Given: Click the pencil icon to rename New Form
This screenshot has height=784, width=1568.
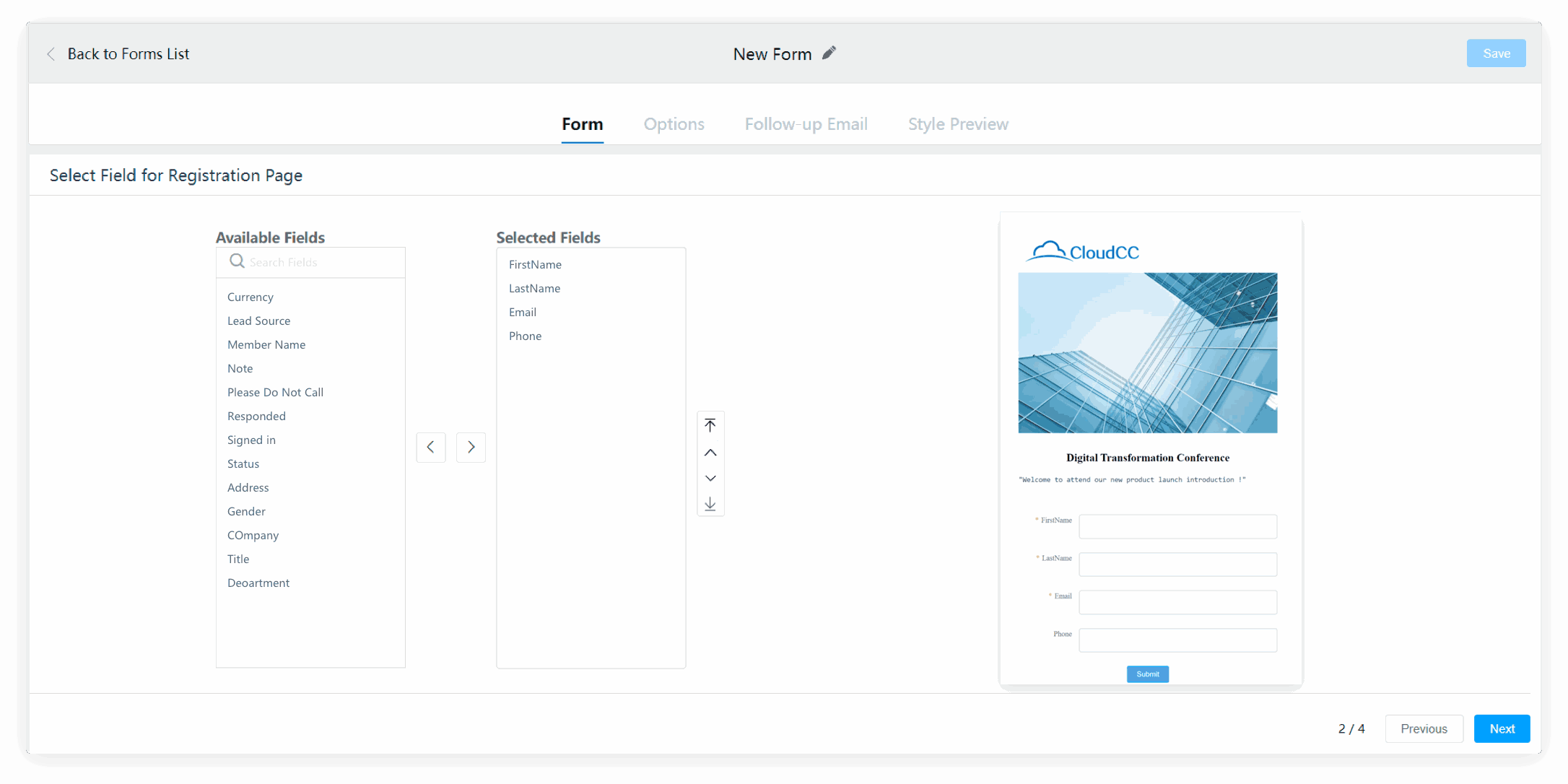Looking at the screenshot, I should pyautogui.click(x=829, y=53).
